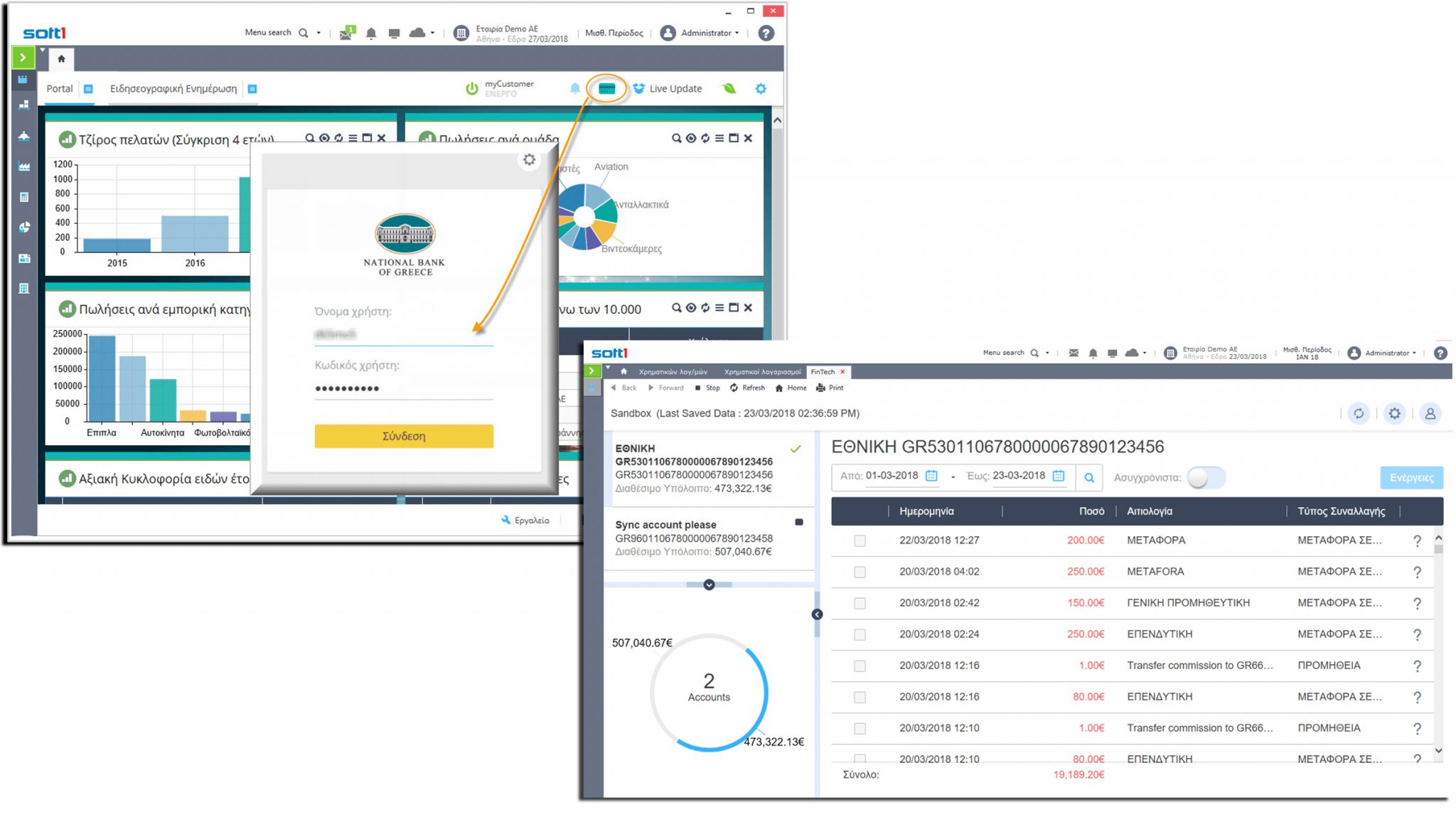
Task: Click the gear icon in the National Bank login dialog
Action: click(x=529, y=160)
